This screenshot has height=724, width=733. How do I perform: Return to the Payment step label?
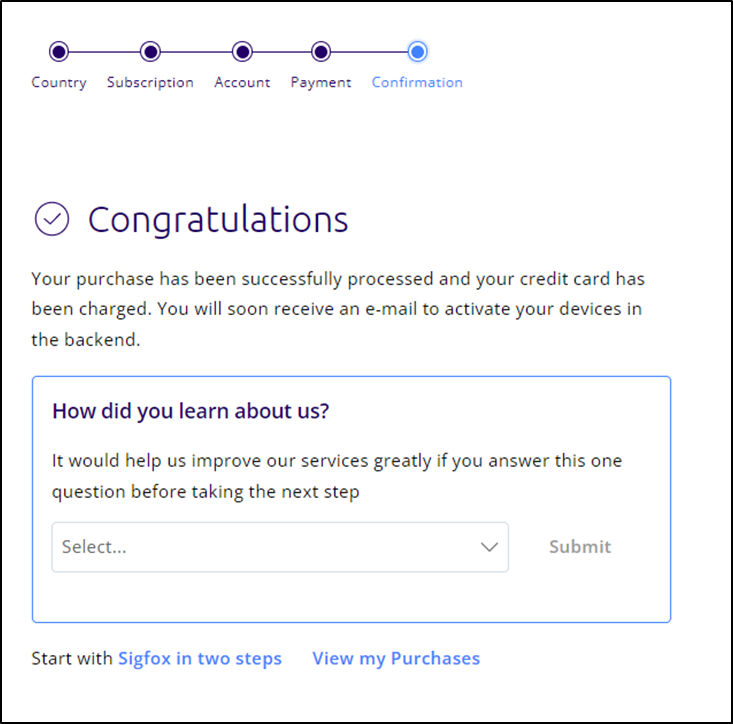click(x=321, y=83)
